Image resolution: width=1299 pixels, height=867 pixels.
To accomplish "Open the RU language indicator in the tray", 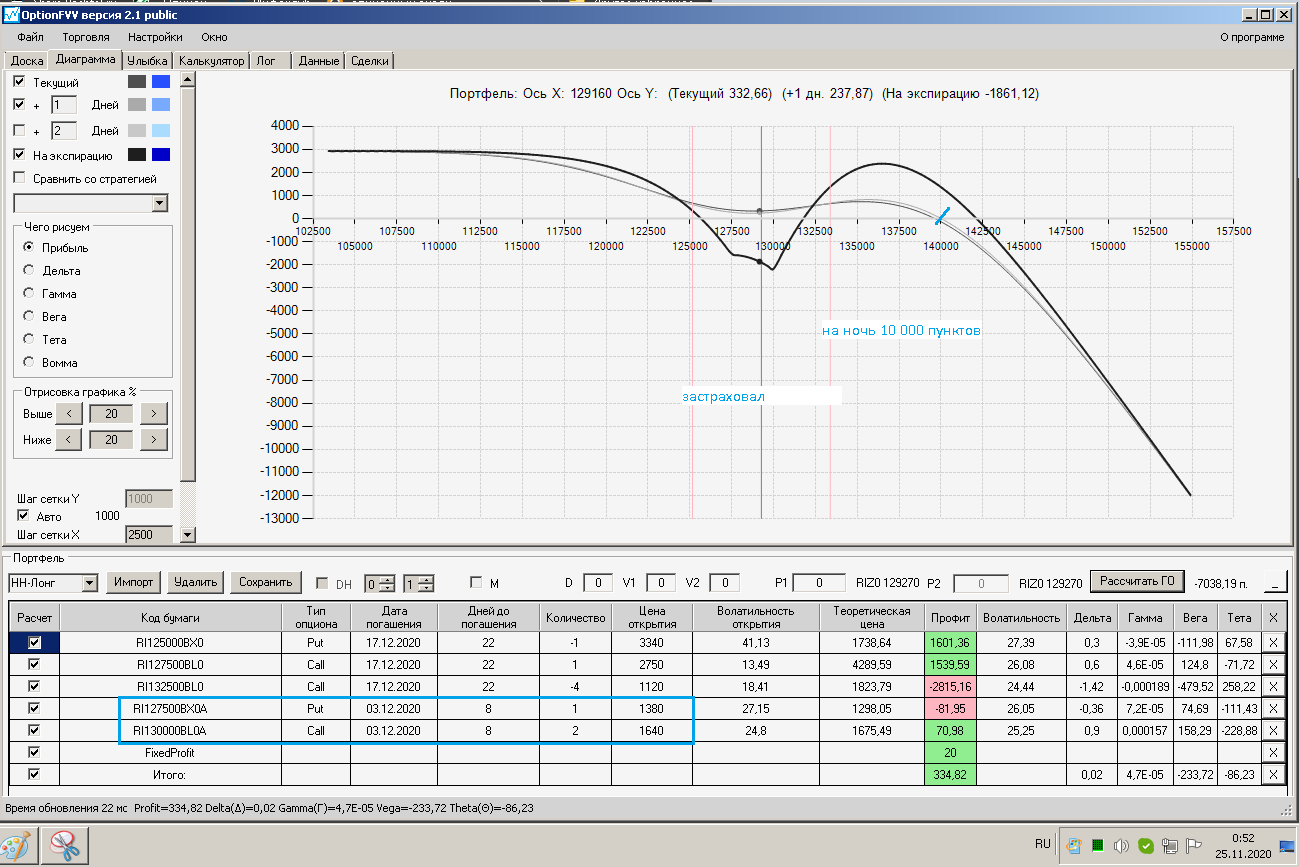I will [1042, 844].
